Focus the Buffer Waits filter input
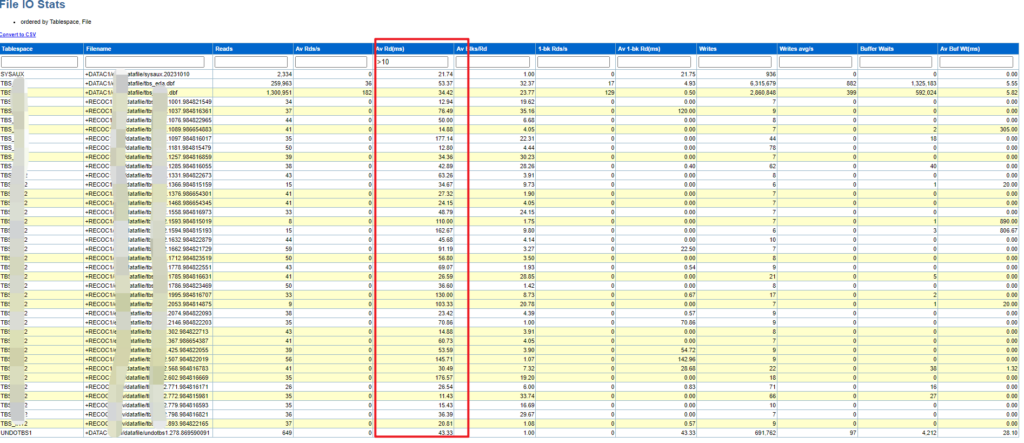 click(x=895, y=61)
